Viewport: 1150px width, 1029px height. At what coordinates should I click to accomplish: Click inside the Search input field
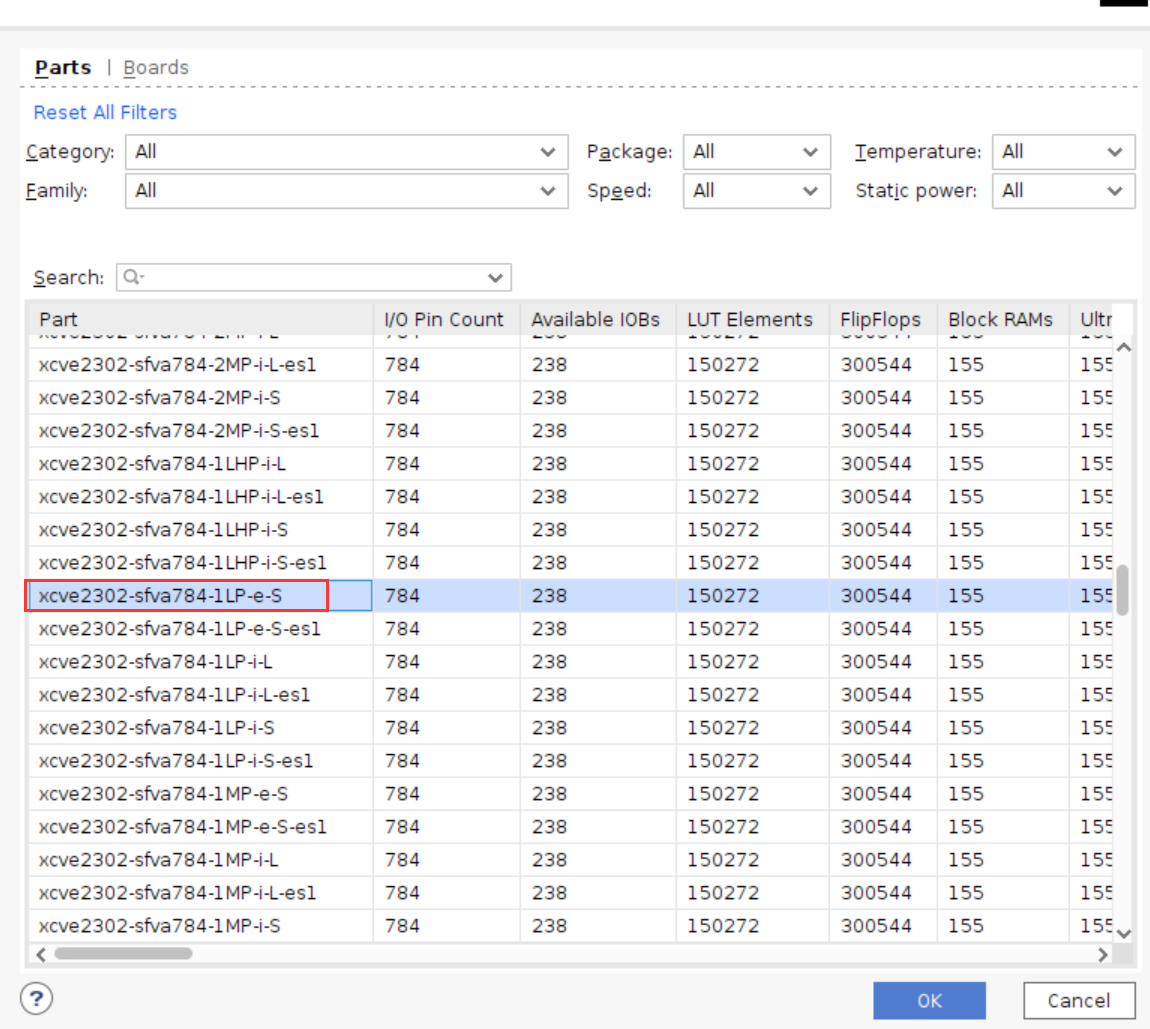click(x=313, y=277)
